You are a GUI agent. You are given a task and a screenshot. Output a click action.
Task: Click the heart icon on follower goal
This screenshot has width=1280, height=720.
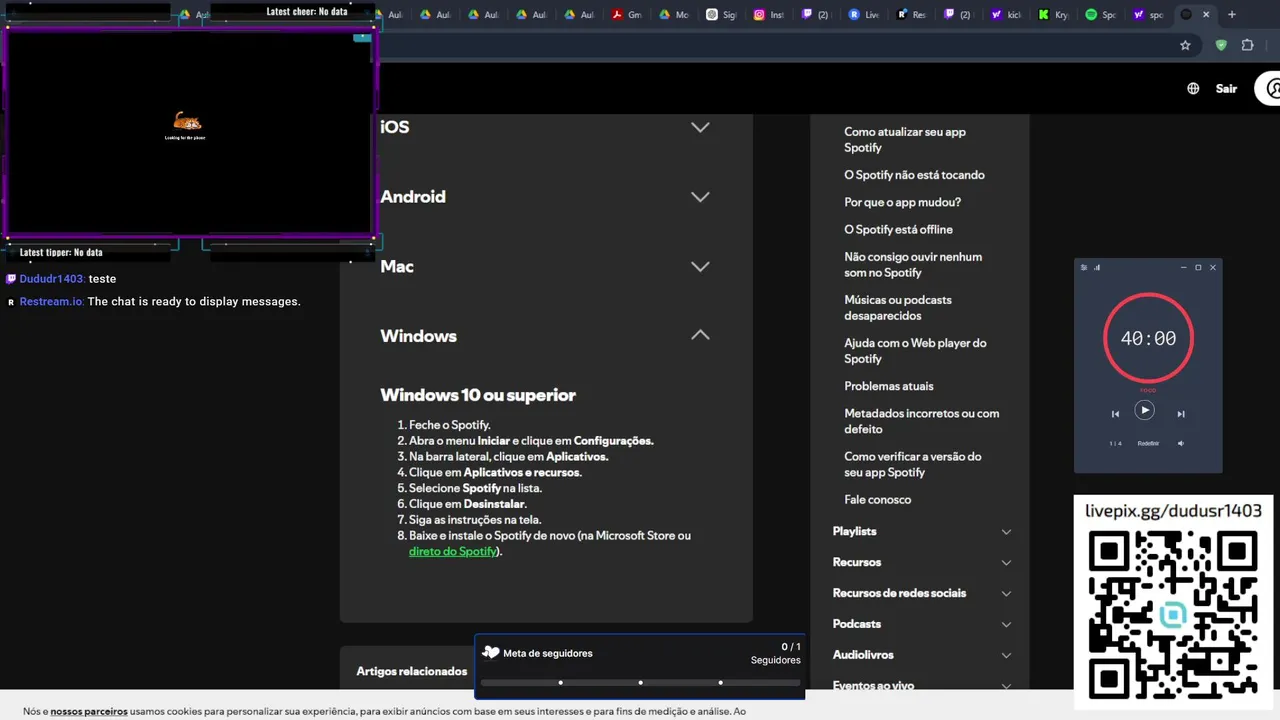coord(490,653)
